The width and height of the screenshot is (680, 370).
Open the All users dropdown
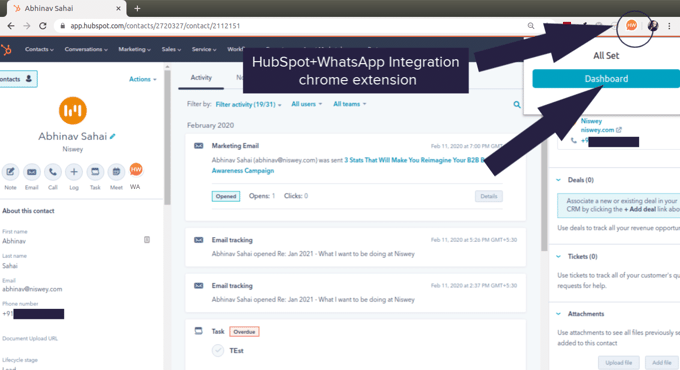307,104
